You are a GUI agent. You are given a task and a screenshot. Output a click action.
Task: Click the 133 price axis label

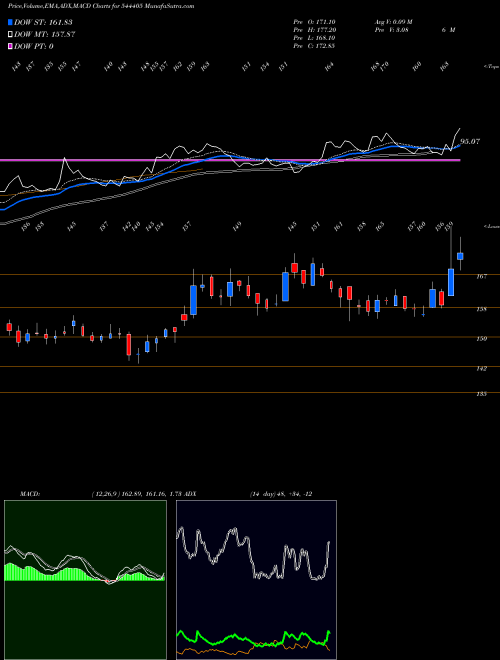(x=482, y=394)
